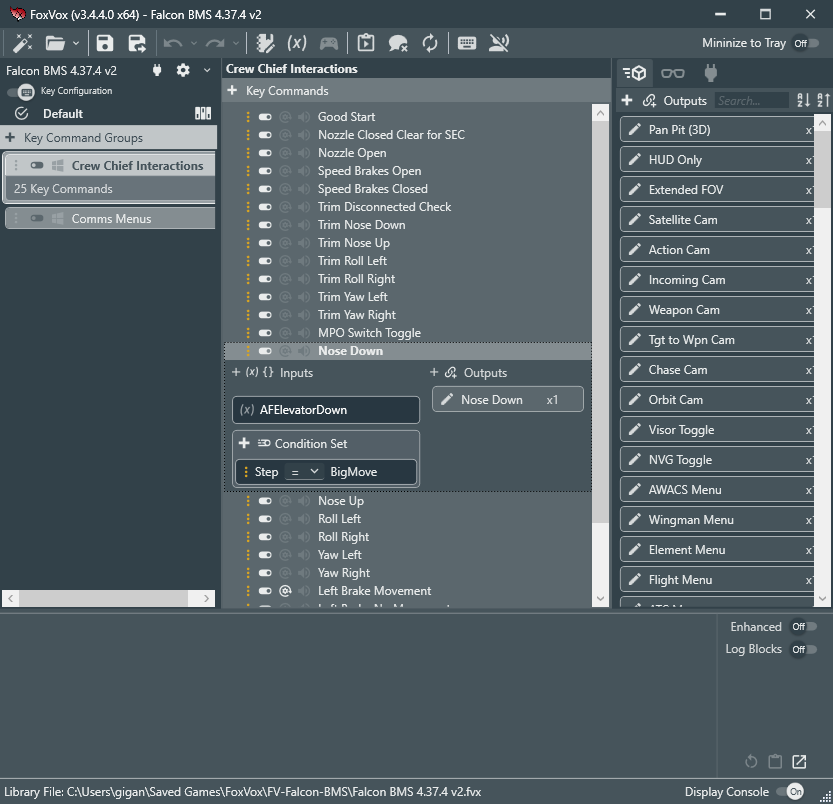833x804 pixels.
Task: Select the MPO Switch Toggle command
Action: 369,333
